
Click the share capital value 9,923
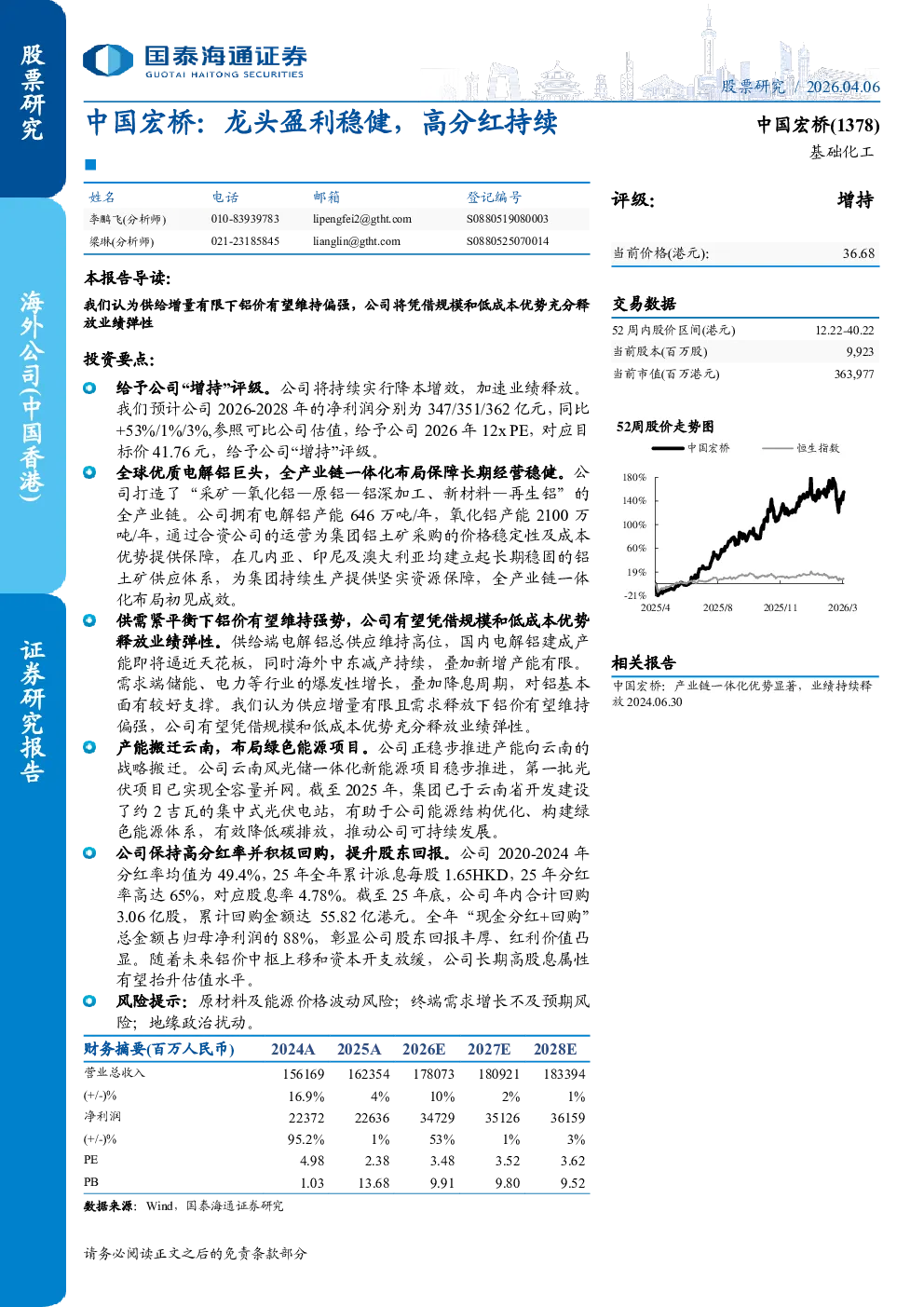pyautogui.click(x=860, y=352)
